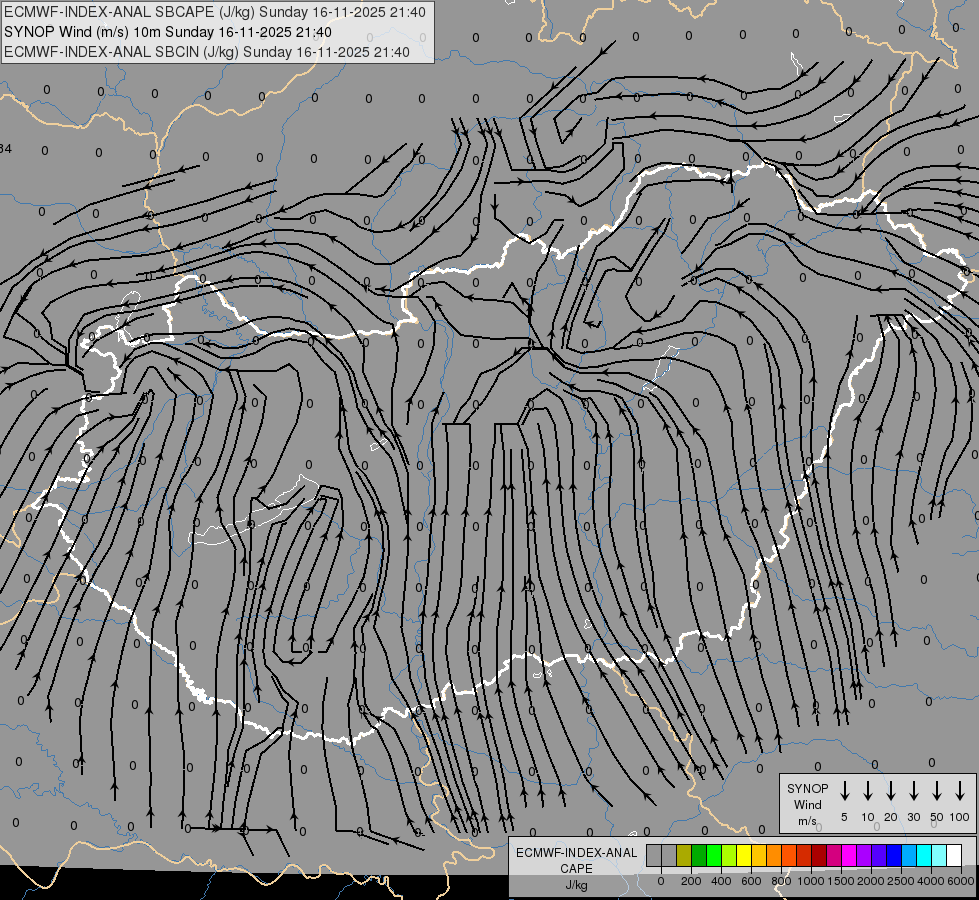Click the sky blue CAPE legend swatch

908,855
